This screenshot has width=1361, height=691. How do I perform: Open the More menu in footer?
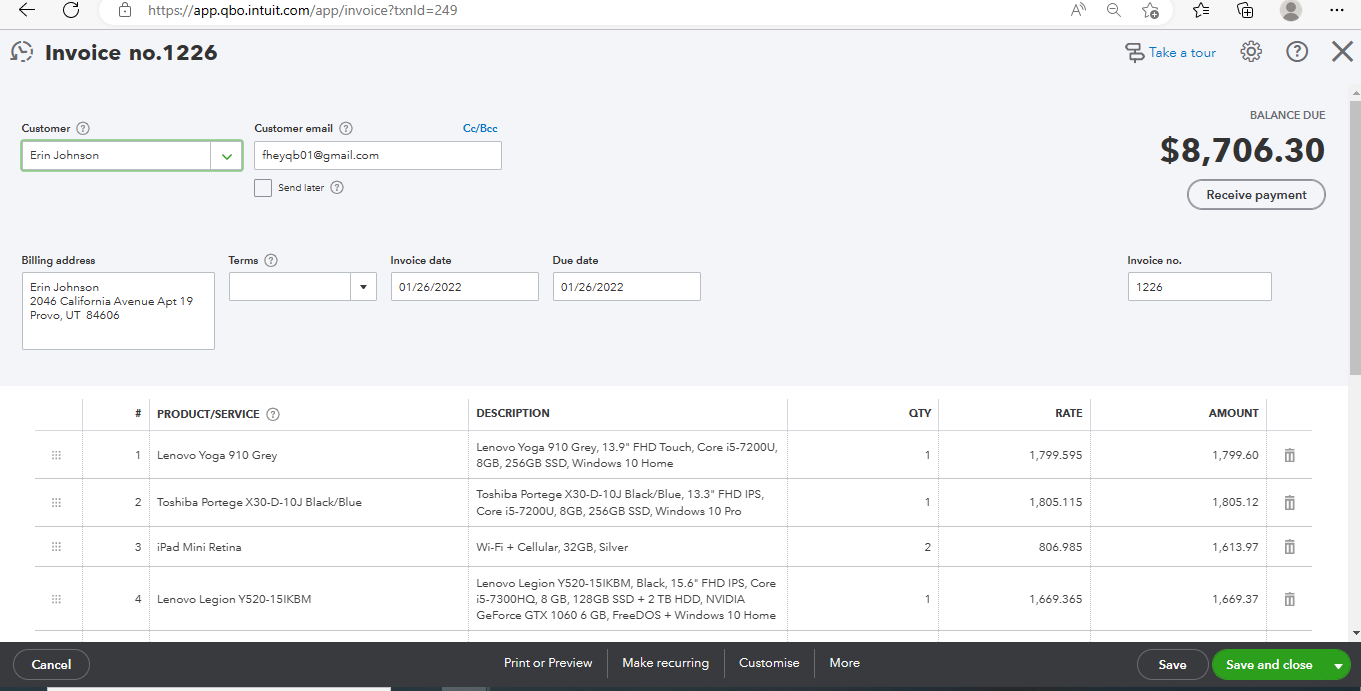(x=844, y=663)
